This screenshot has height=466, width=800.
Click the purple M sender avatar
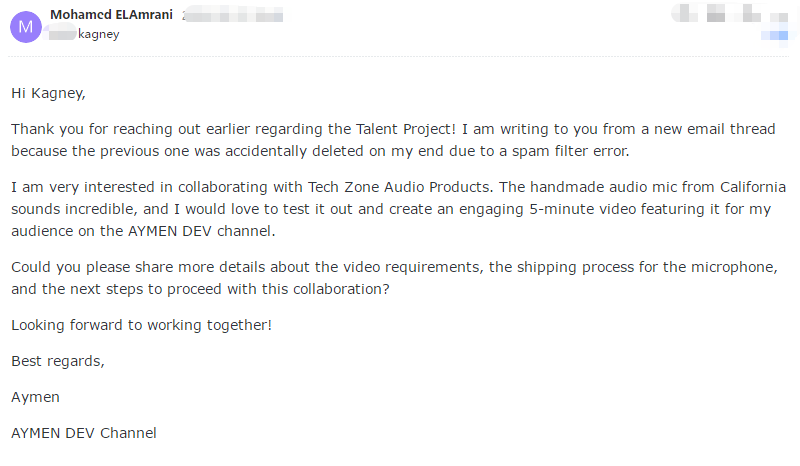click(x=26, y=25)
